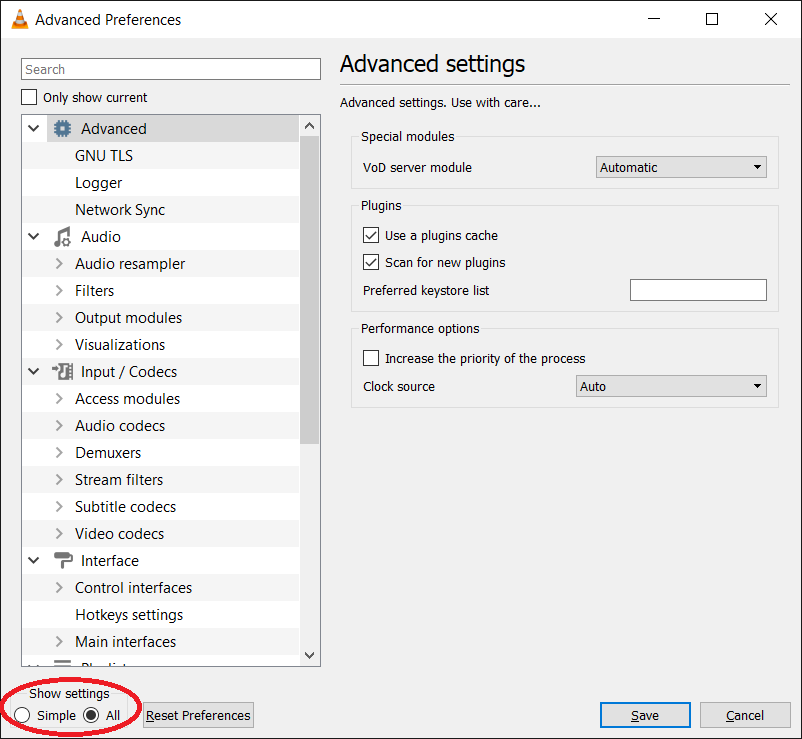Select Visualizations tree item text
This screenshot has height=739, width=802.
(120, 345)
